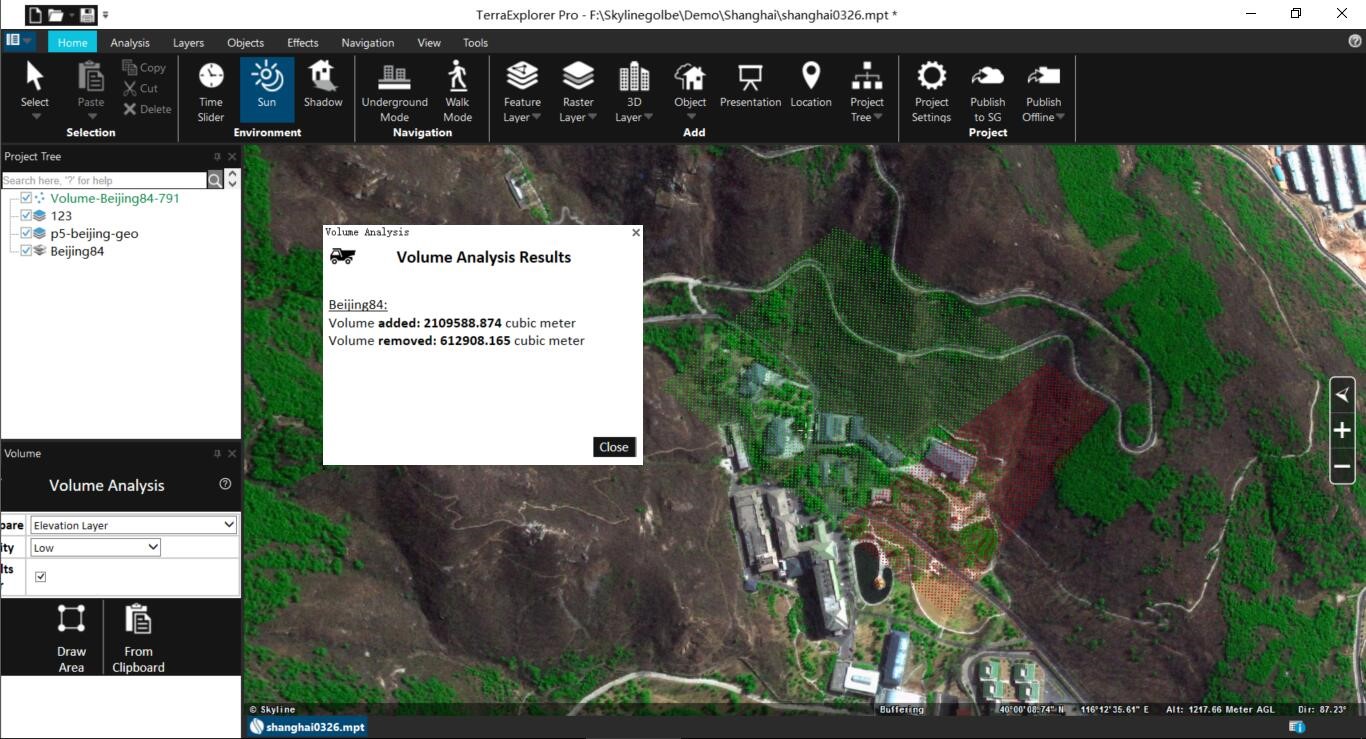Image resolution: width=1366 pixels, height=739 pixels.
Task: Select the p5-beijing-geo tree item
Action: 94,233
